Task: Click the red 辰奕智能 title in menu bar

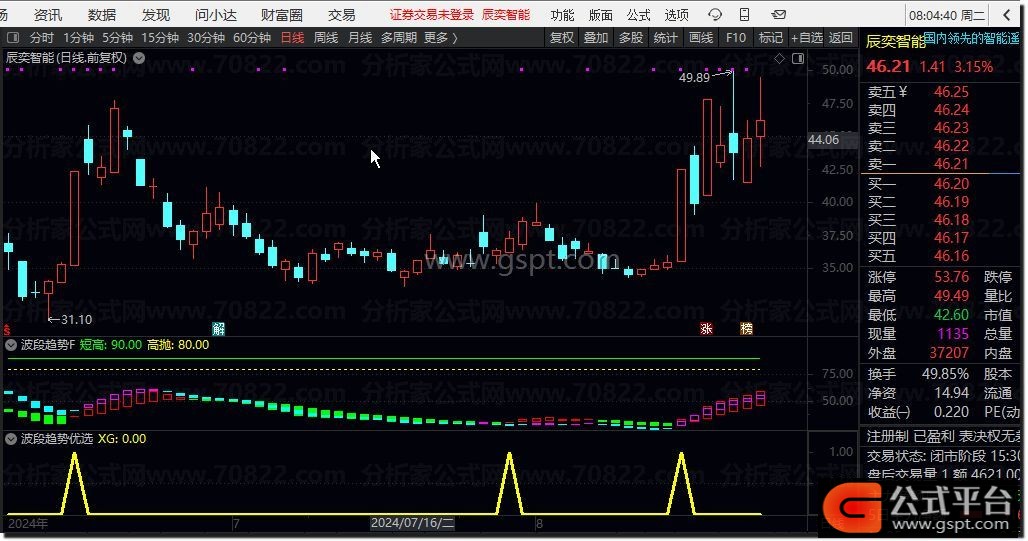Action: 505,14
